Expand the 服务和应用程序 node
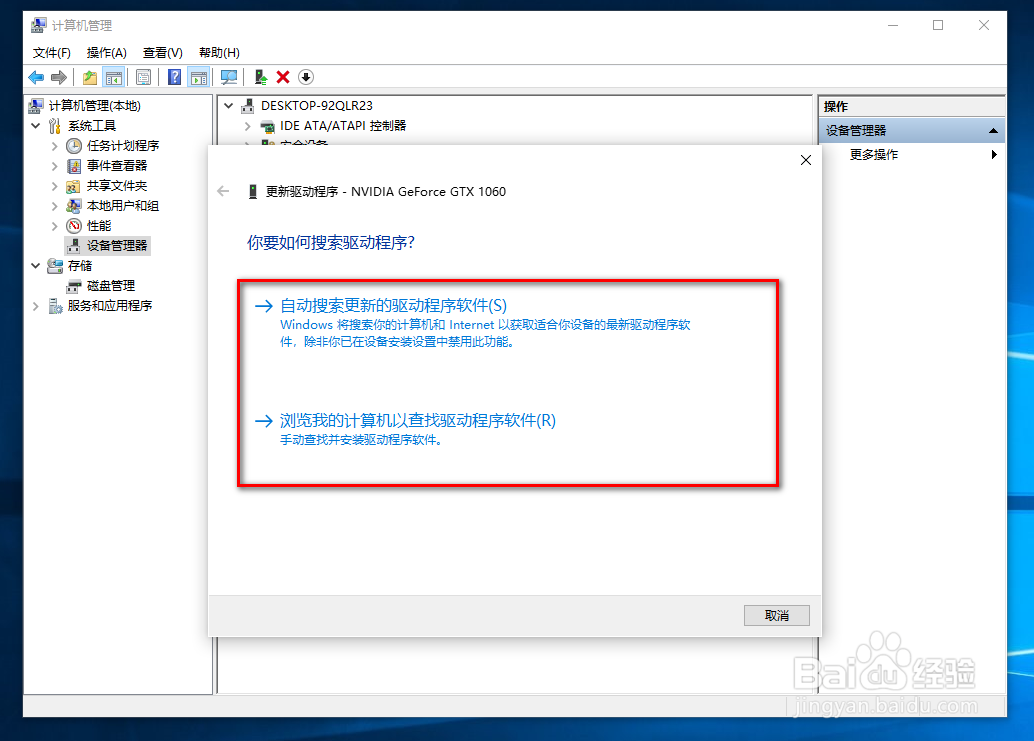The image size is (1034, 741). (33, 305)
